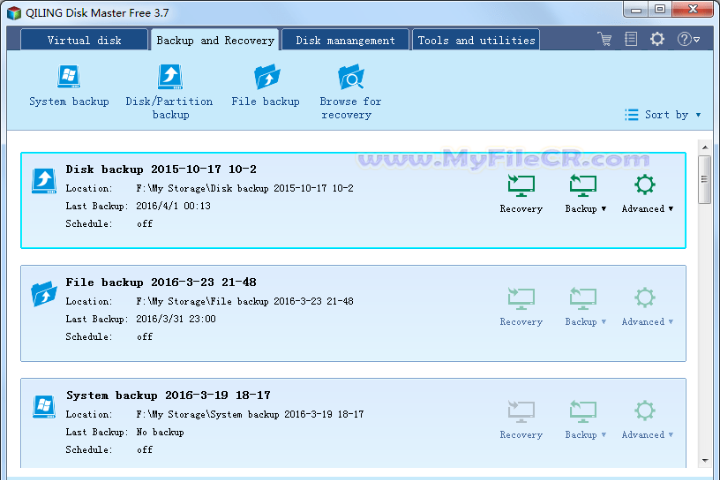Open Backup menu for Disk backup 2015-10-17
The height and width of the screenshot is (480, 720).
585,193
